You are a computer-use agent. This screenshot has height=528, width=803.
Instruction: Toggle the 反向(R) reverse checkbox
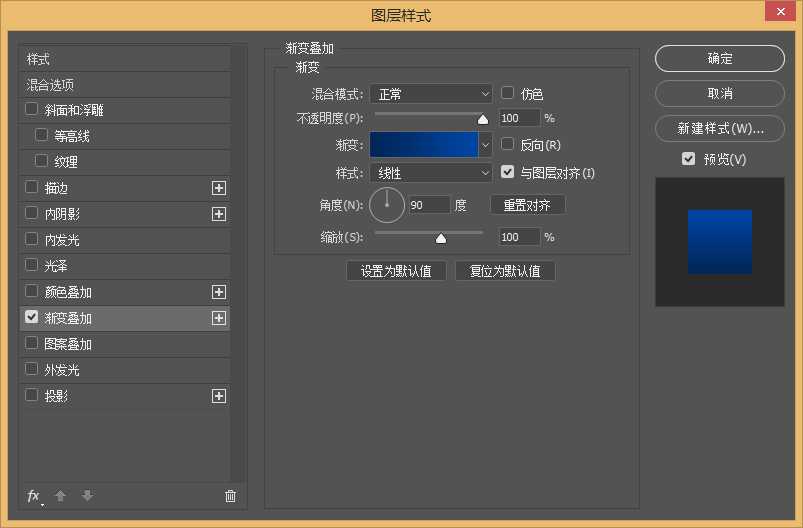[x=508, y=145]
